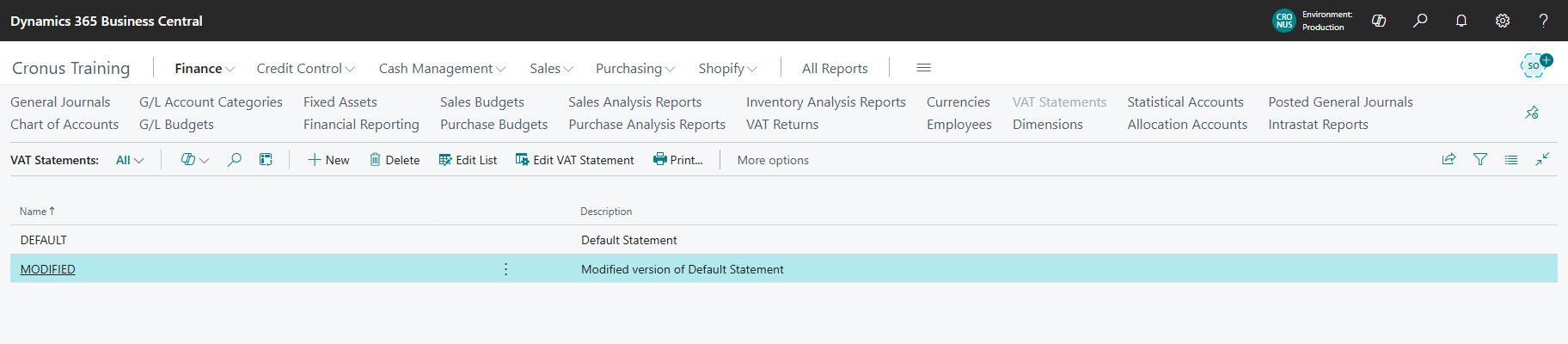Open Currencies
The height and width of the screenshot is (344, 1568).
[x=958, y=101]
